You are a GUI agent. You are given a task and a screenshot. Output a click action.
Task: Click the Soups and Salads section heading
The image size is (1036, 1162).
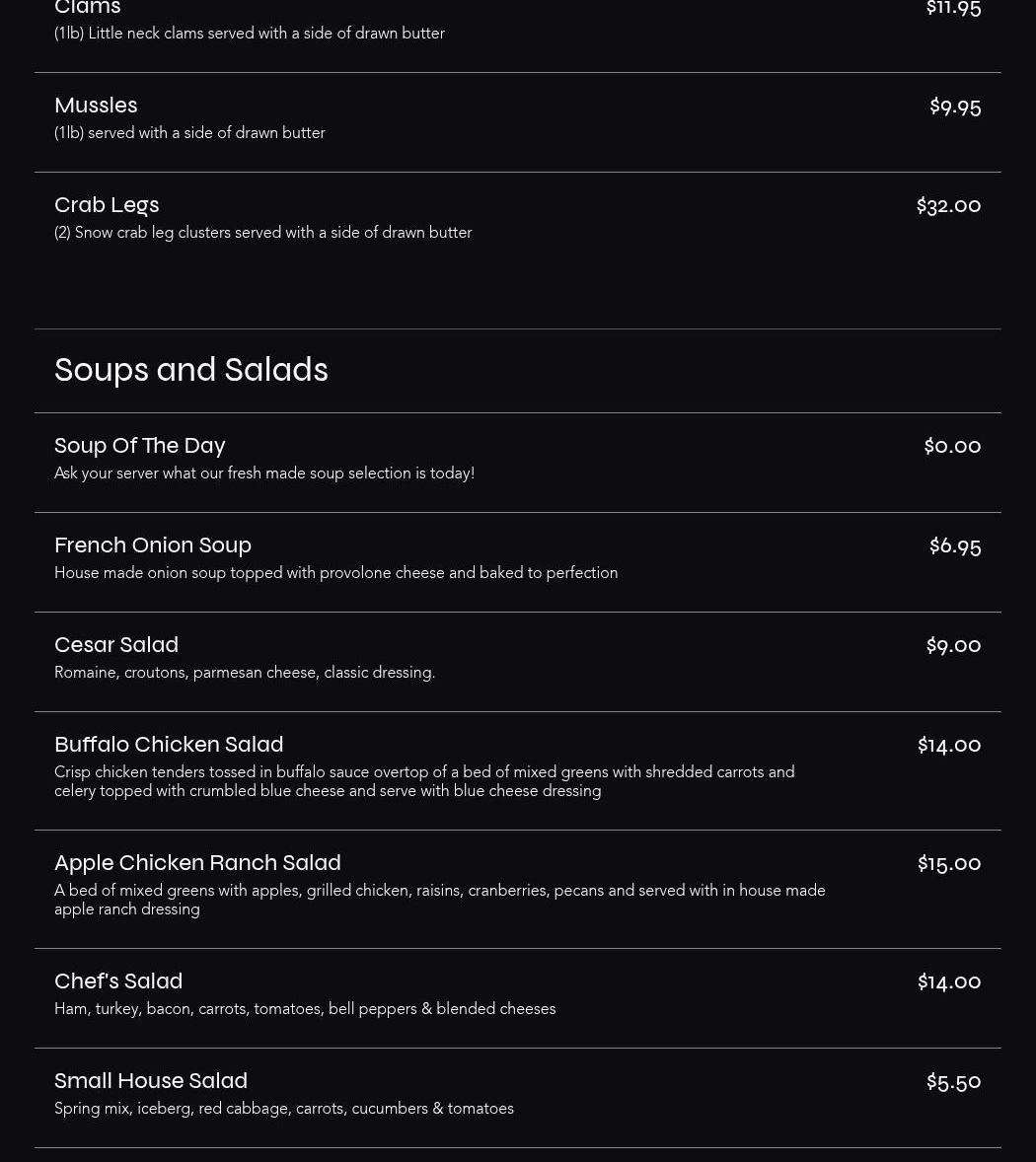(191, 371)
